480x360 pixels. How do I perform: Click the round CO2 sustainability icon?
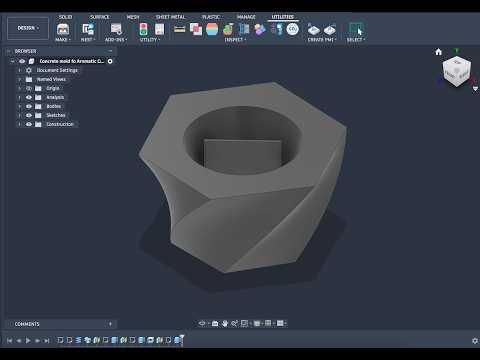[292, 29]
